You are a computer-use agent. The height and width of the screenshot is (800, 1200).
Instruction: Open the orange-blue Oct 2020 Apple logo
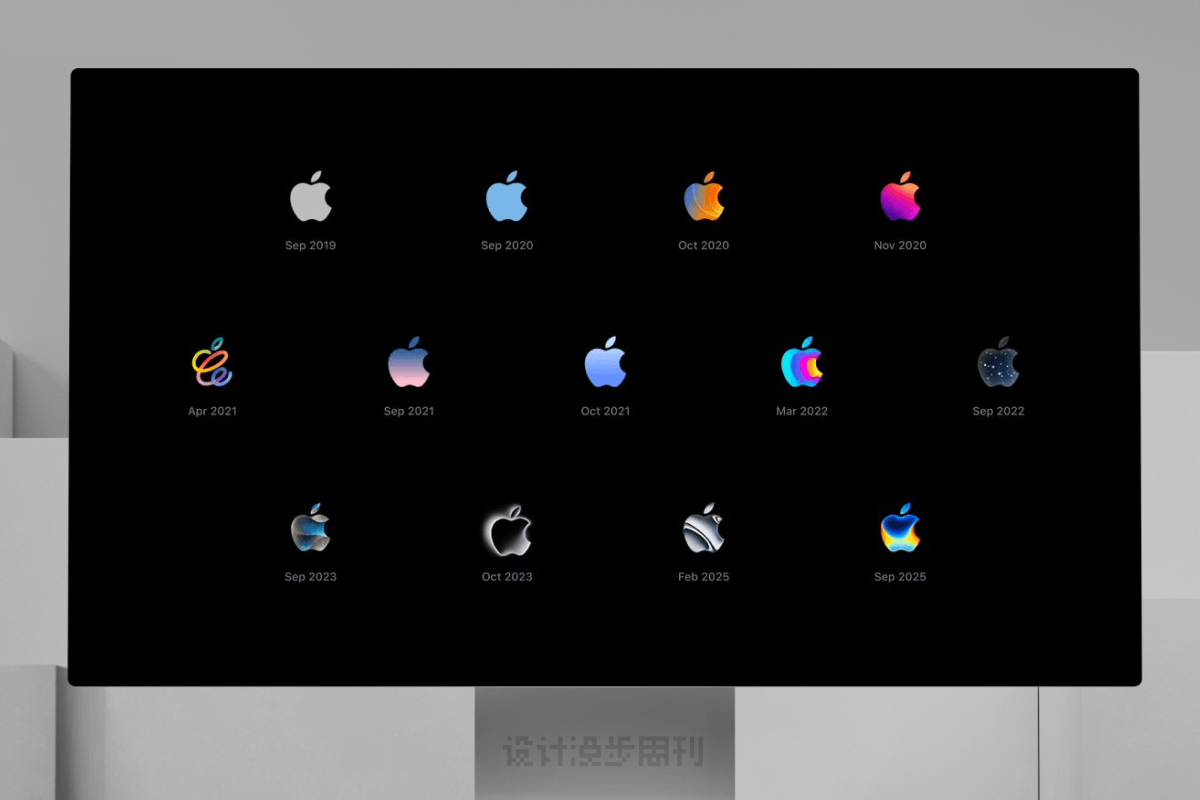point(703,198)
